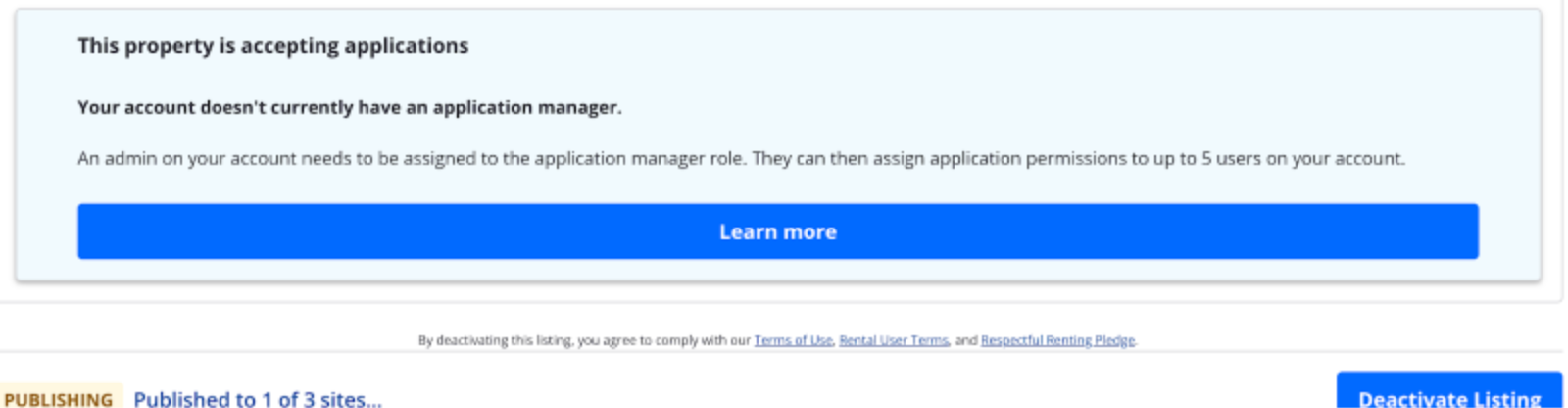
Task: Click the 'By deactivating this listing' disclaimer text
Action: click(777, 340)
